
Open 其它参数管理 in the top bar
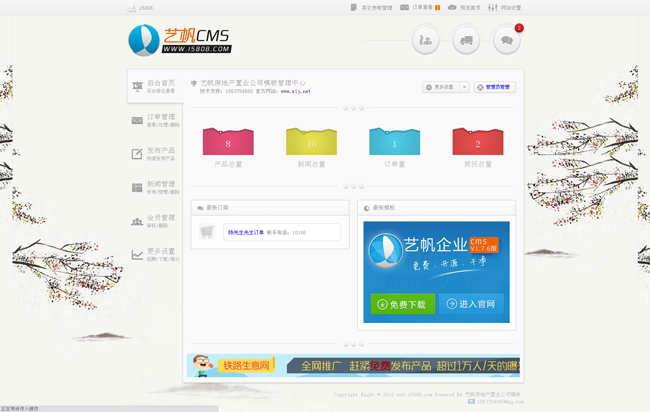click(x=371, y=7)
